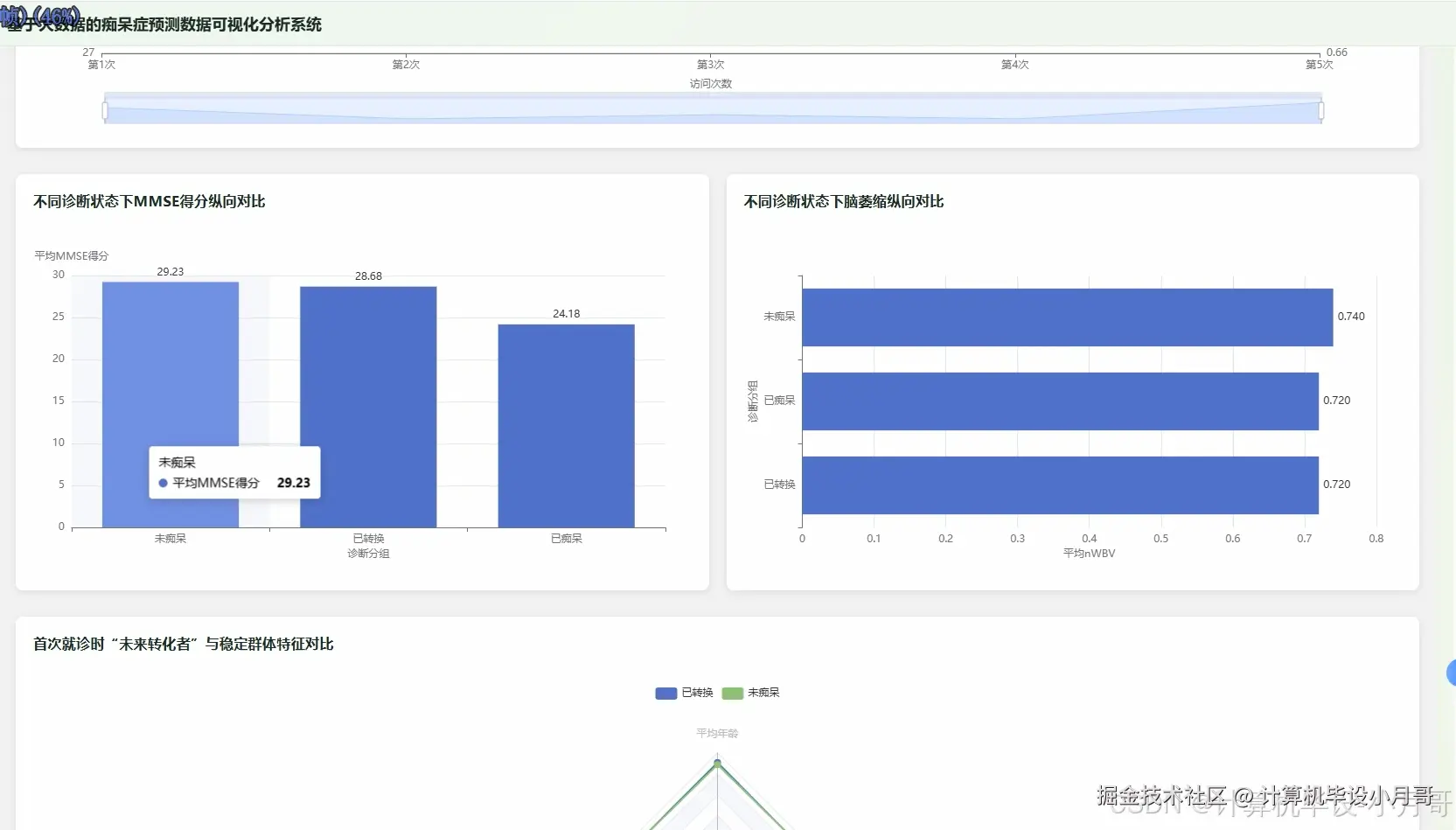1456x830 pixels.
Task: Click the 访问次数 axis title
Action: (x=710, y=84)
